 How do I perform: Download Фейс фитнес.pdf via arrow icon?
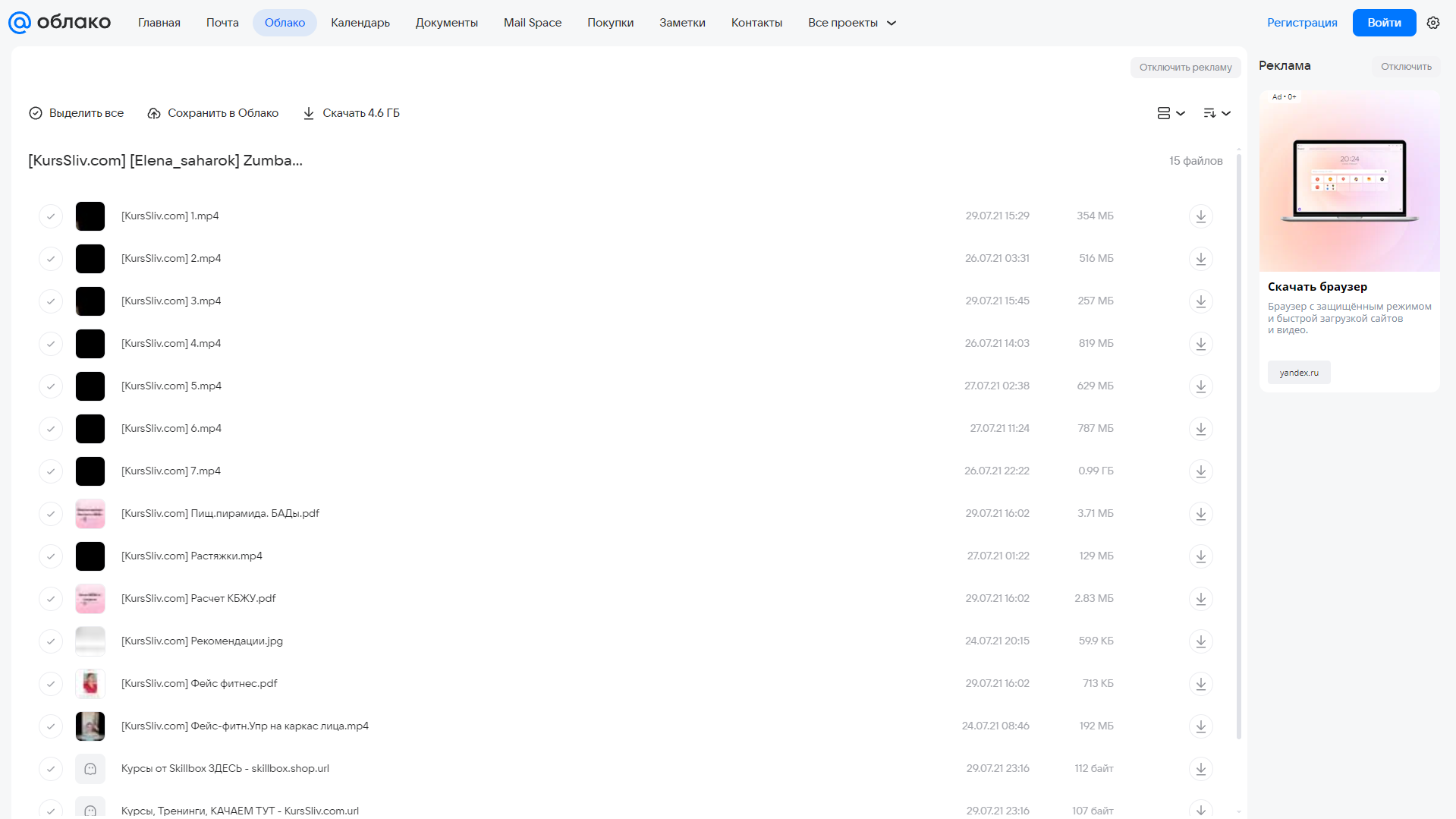[x=1200, y=684]
